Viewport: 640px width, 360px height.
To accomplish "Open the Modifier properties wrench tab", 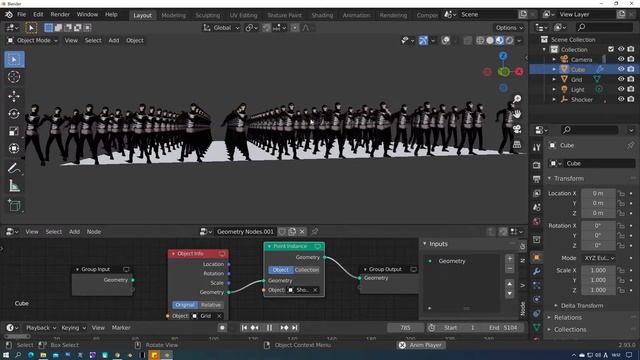I will click(x=537, y=271).
